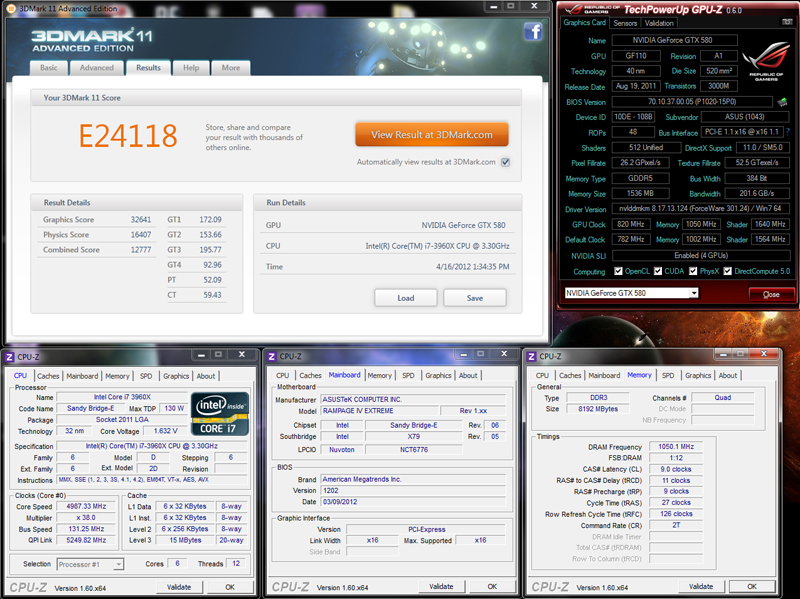Open About tab in the CPU-Z Memory window
This screenshot has width=800, height=599.
[728, 376]
